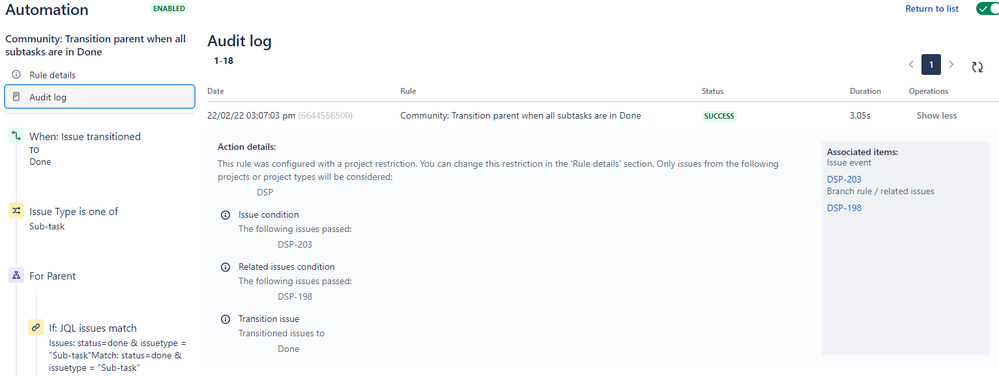Screen dimensions: 999x376
Task: Select the Issue Type condition icon
Action: 17,211
